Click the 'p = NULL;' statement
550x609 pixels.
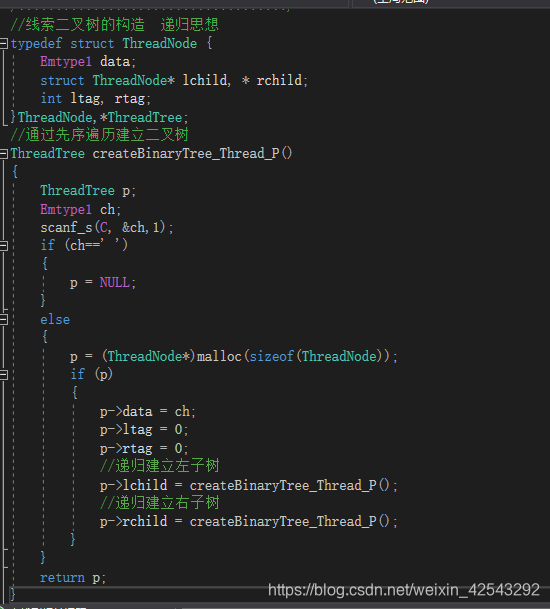pos(103,282)
